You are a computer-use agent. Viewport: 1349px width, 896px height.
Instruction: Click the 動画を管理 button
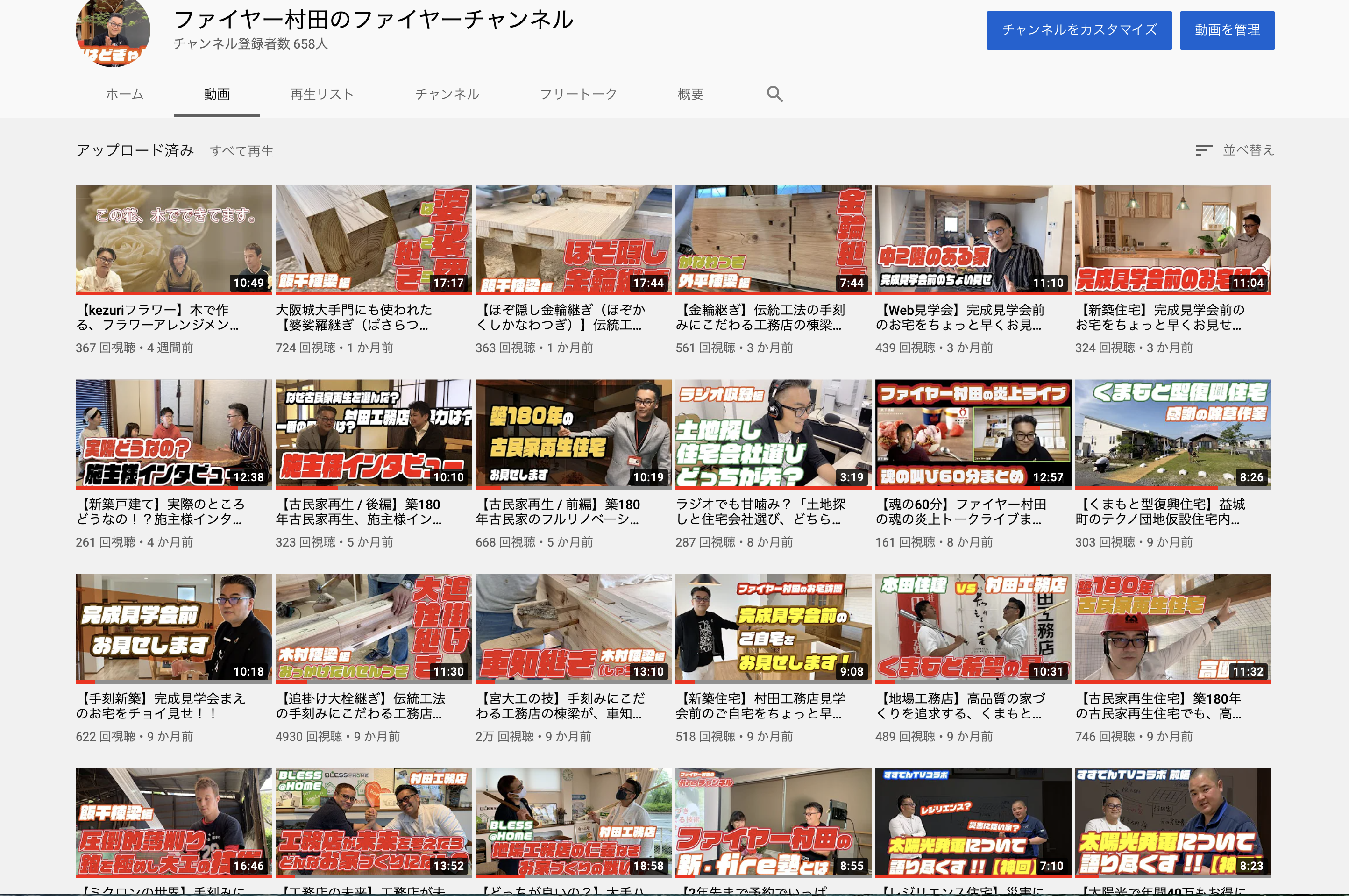coord(1227,30)
